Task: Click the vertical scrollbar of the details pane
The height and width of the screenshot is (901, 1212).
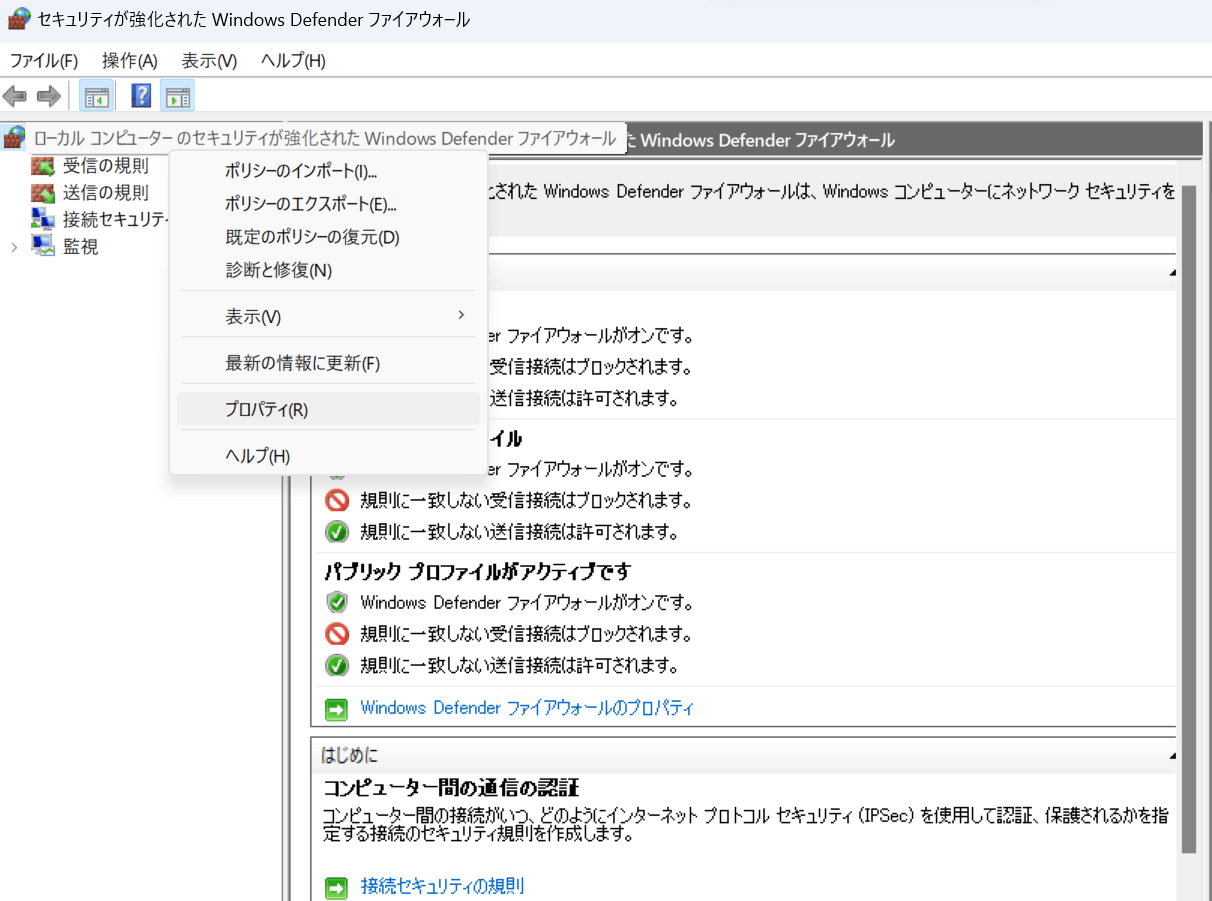Action: (x=1188, y=518)
